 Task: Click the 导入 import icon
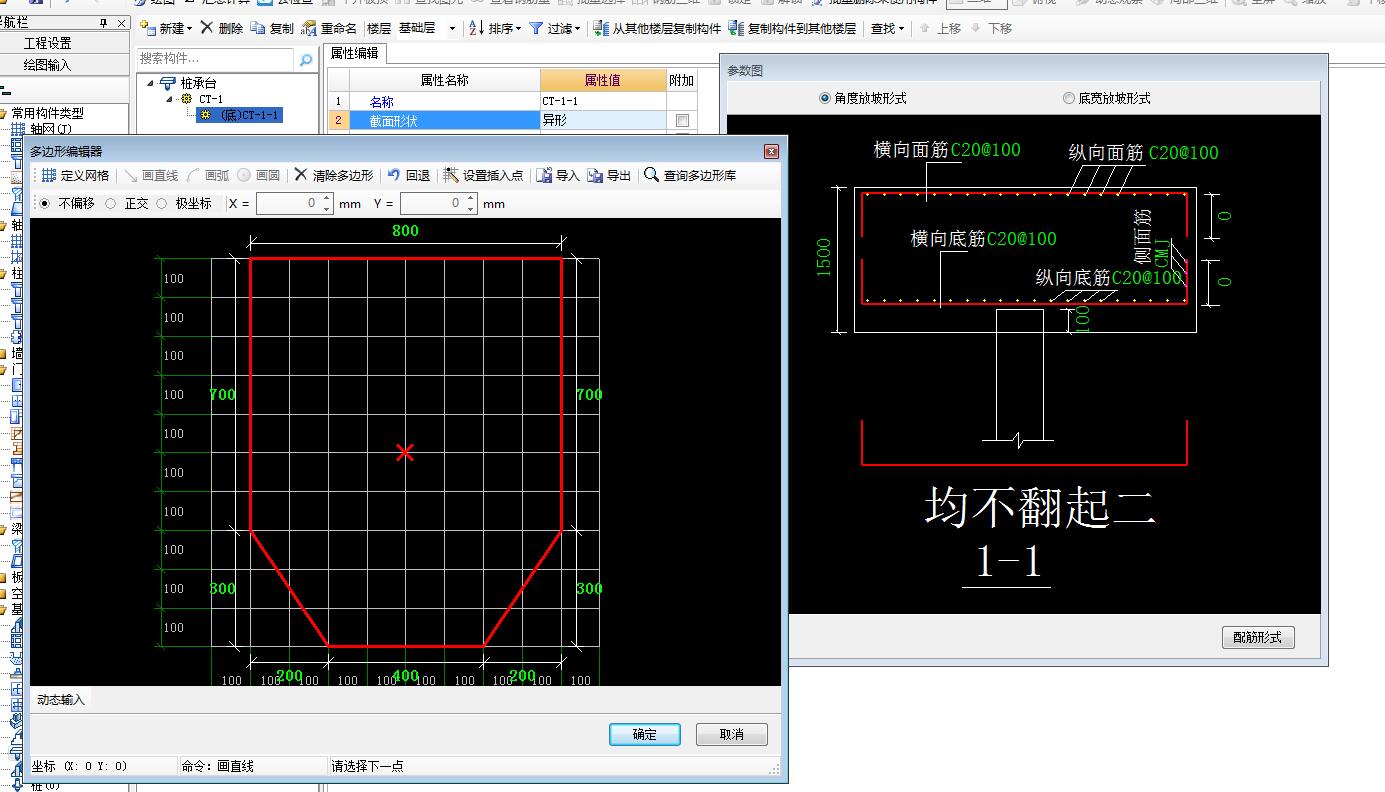click(545, 176)
